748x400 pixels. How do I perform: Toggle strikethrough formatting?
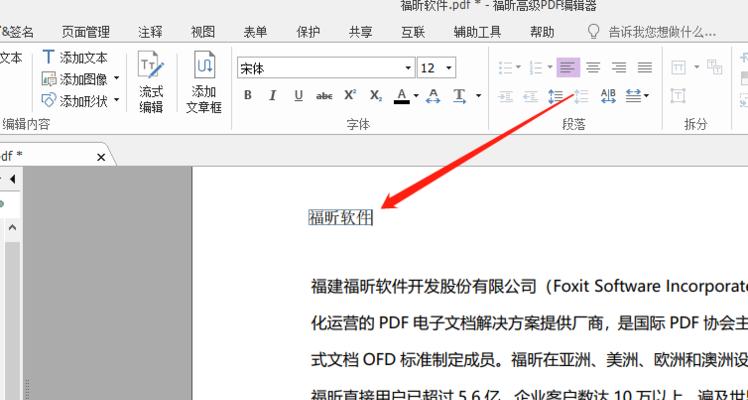[x=324, y=96]
